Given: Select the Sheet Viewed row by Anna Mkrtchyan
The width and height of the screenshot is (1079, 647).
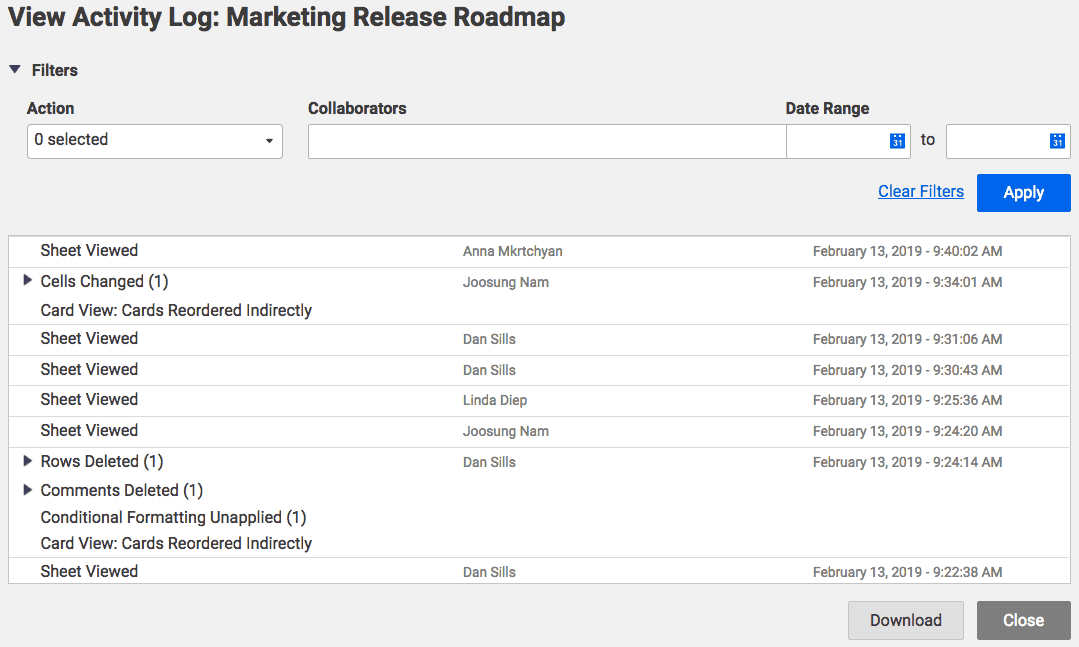Looking at the screenshot, I should (89, 251).
